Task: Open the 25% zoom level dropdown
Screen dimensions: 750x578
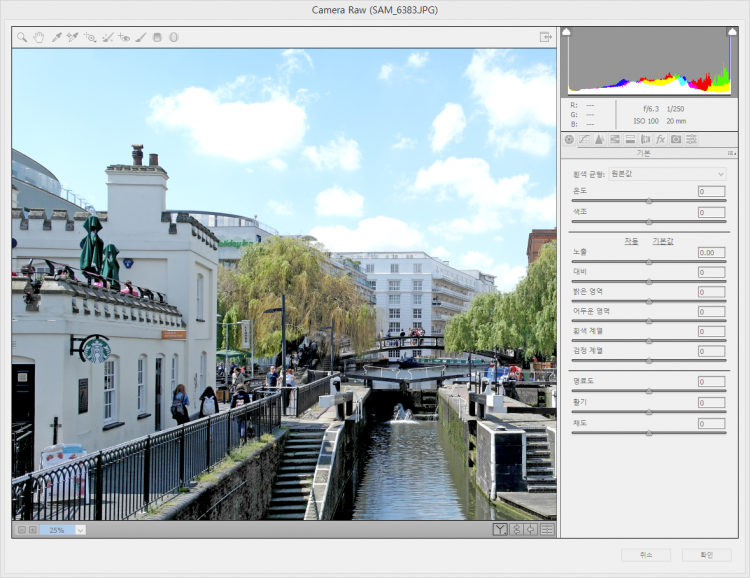Action: (x=80, y=529)
